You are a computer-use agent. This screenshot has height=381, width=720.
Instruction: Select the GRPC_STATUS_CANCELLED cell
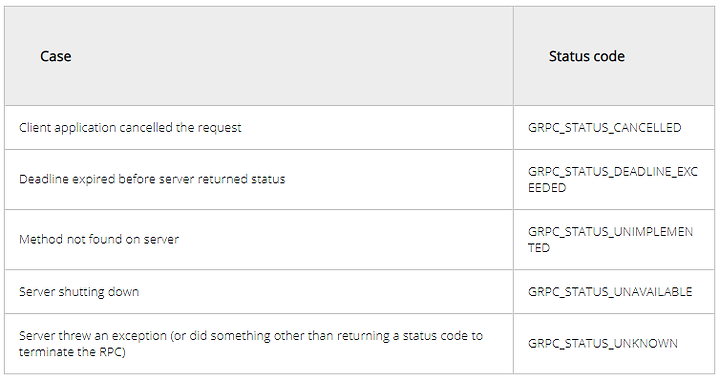tap(614, 128)
